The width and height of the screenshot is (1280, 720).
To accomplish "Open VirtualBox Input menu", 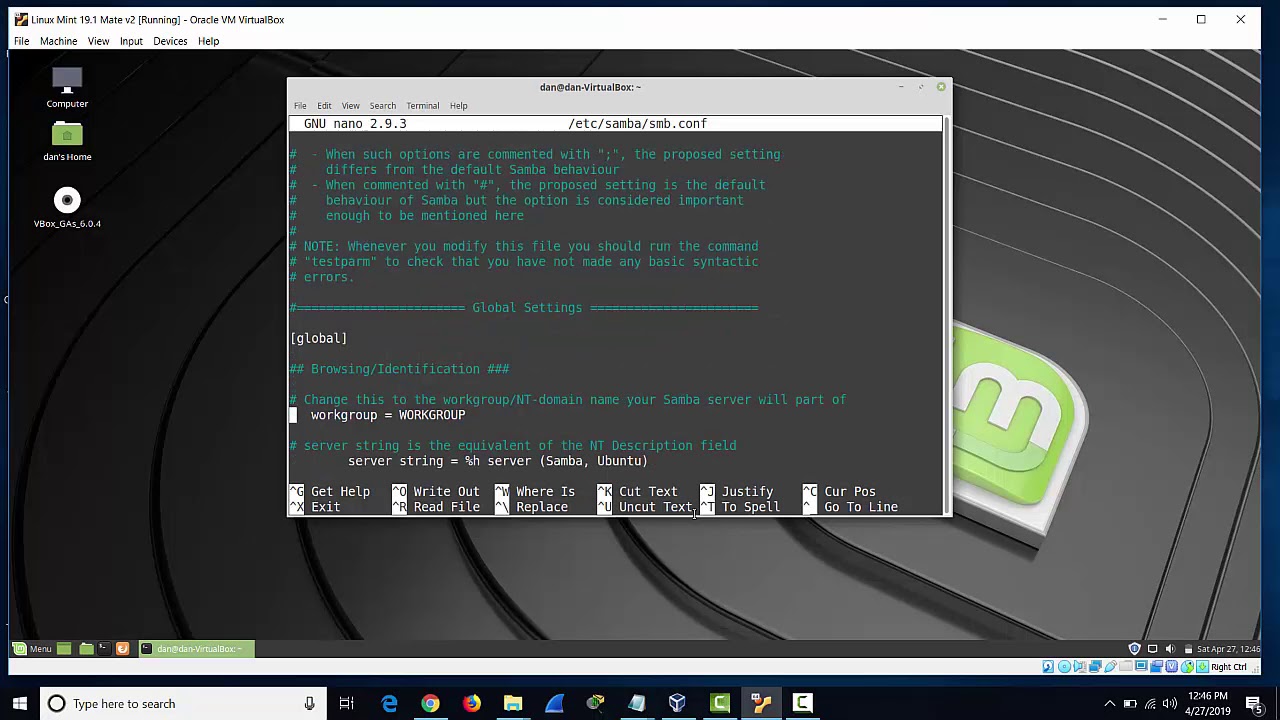I will click(x=131, y=41).
